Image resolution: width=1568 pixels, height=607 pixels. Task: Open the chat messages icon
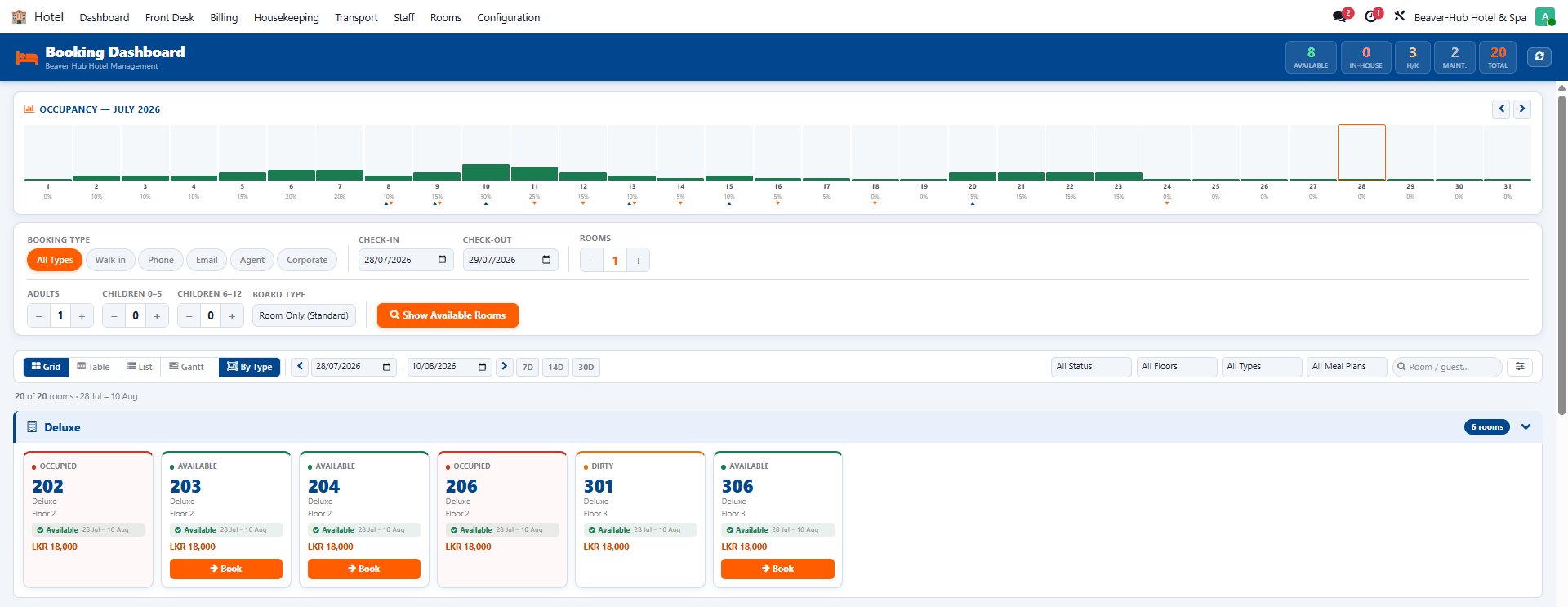pyautogui.click(x=1339, y=16)
